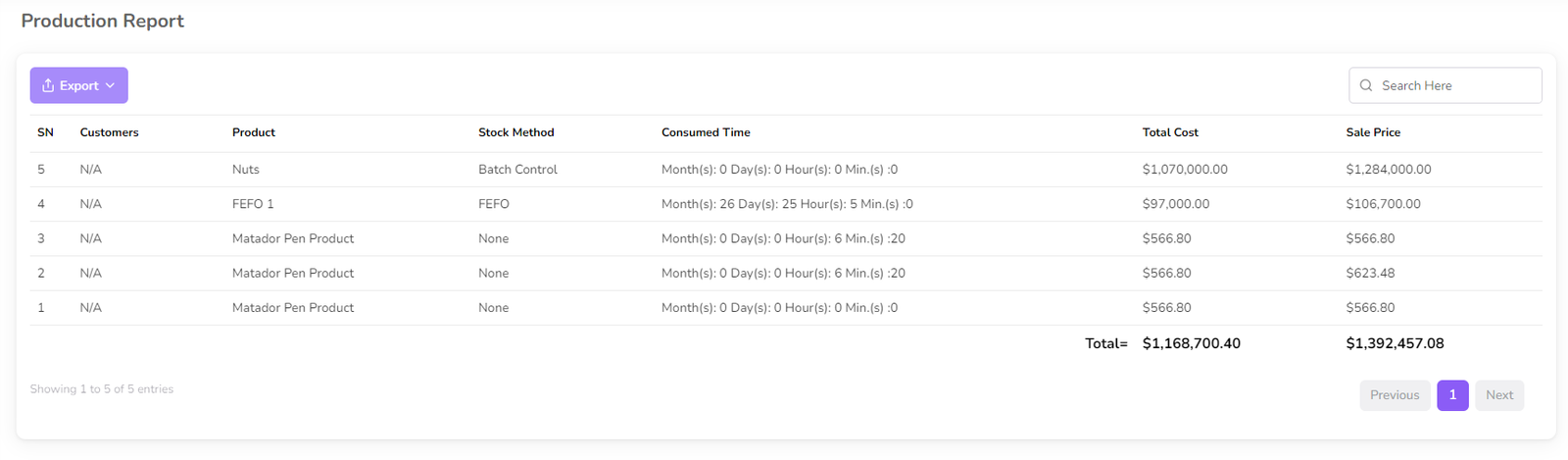
Task: Sort by the Total Cost column
Action: (1170, 132)
